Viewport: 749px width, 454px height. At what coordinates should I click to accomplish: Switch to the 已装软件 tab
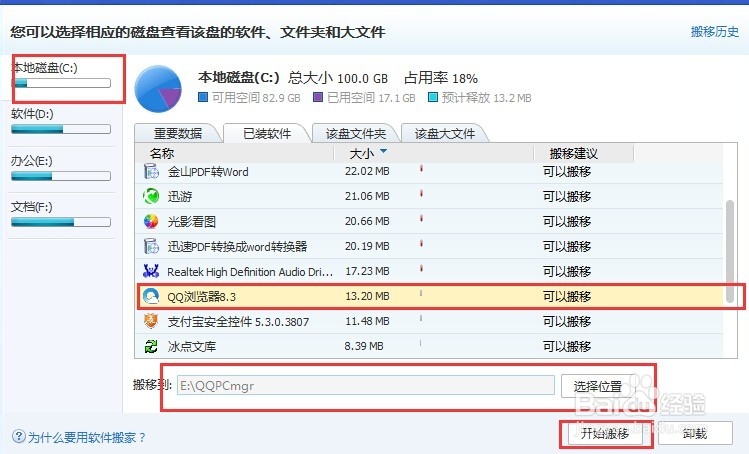point(267,133)
